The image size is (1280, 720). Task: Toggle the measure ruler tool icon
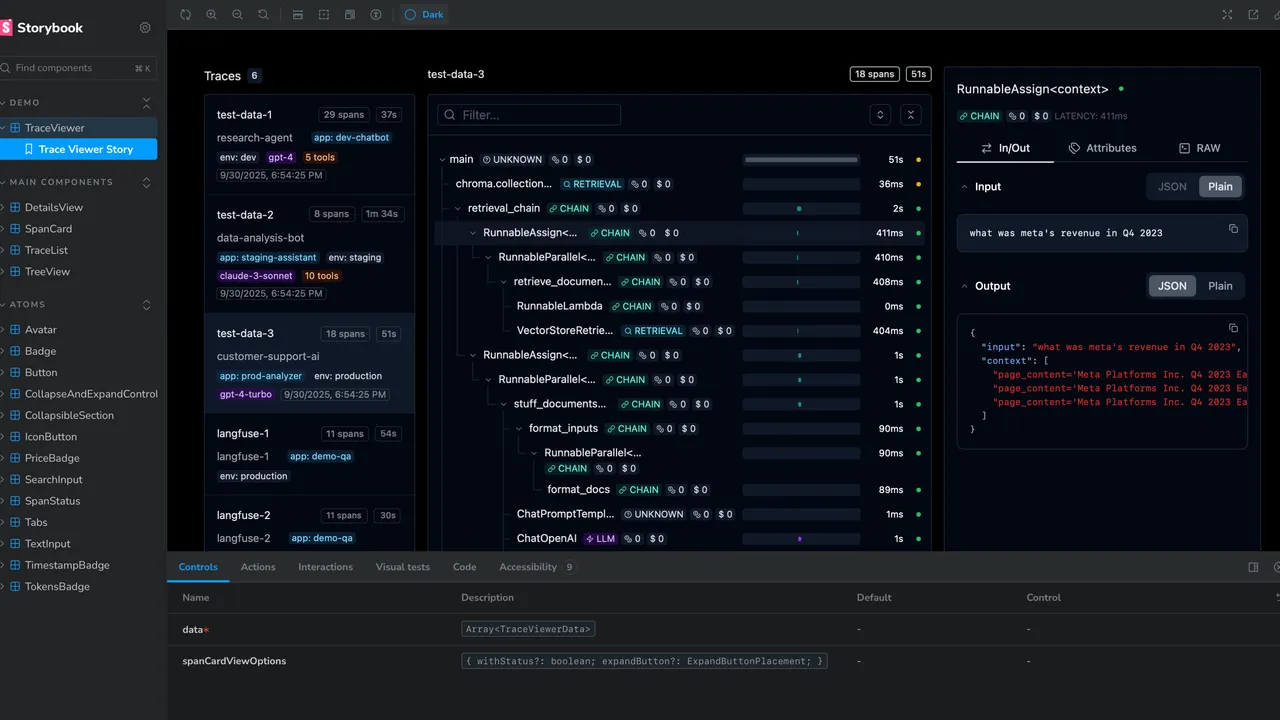pyautogui.click(x=298, y=15)
